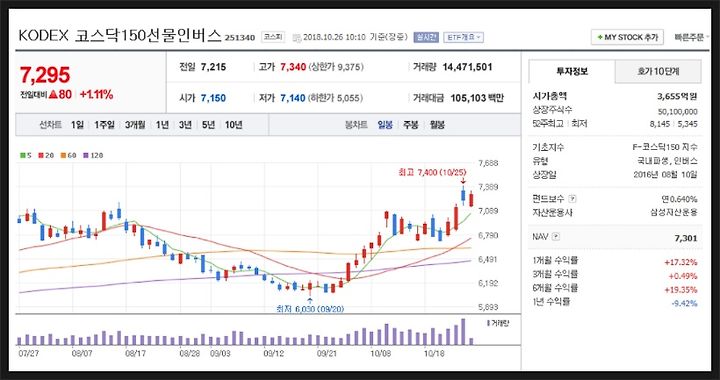Click the 3개월 수익률 +0.49% value
Viewport: 720px width, 380px height.
point(683,276)
